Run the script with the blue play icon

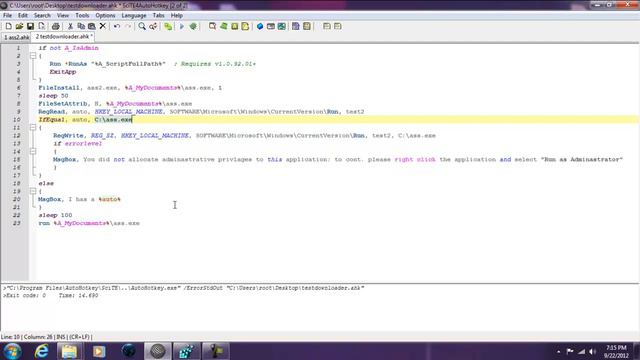pyautogui.click(x=182, y=26)
